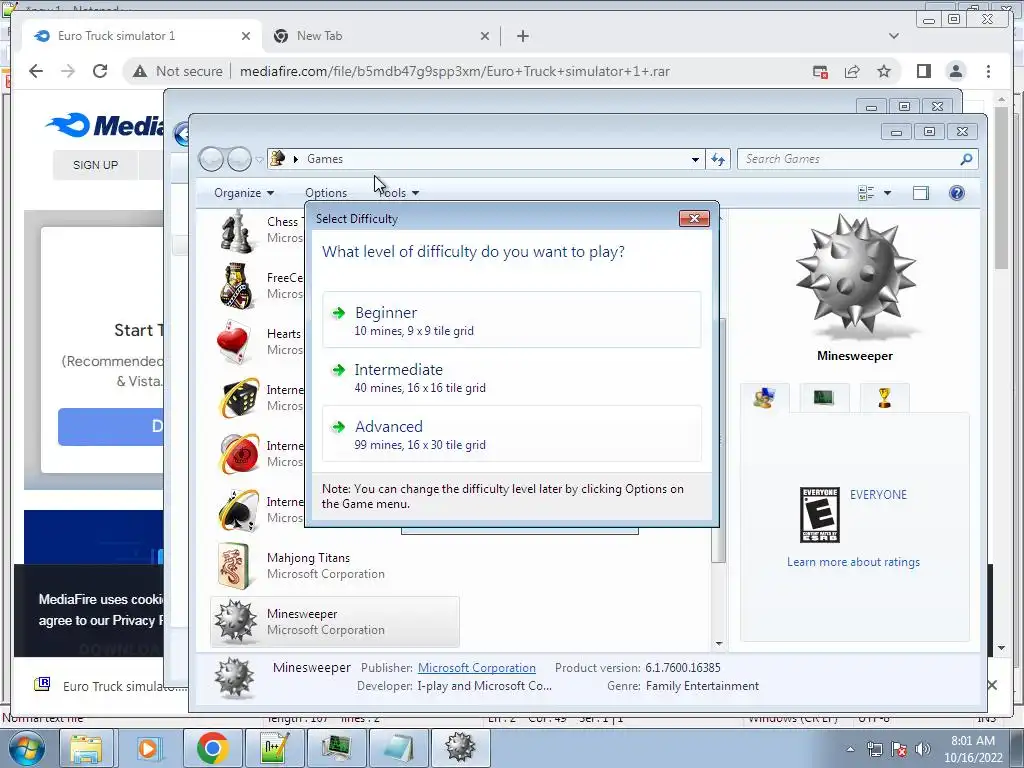Open the Windows Start menu

pyautogui.click(x=26, y=748)
